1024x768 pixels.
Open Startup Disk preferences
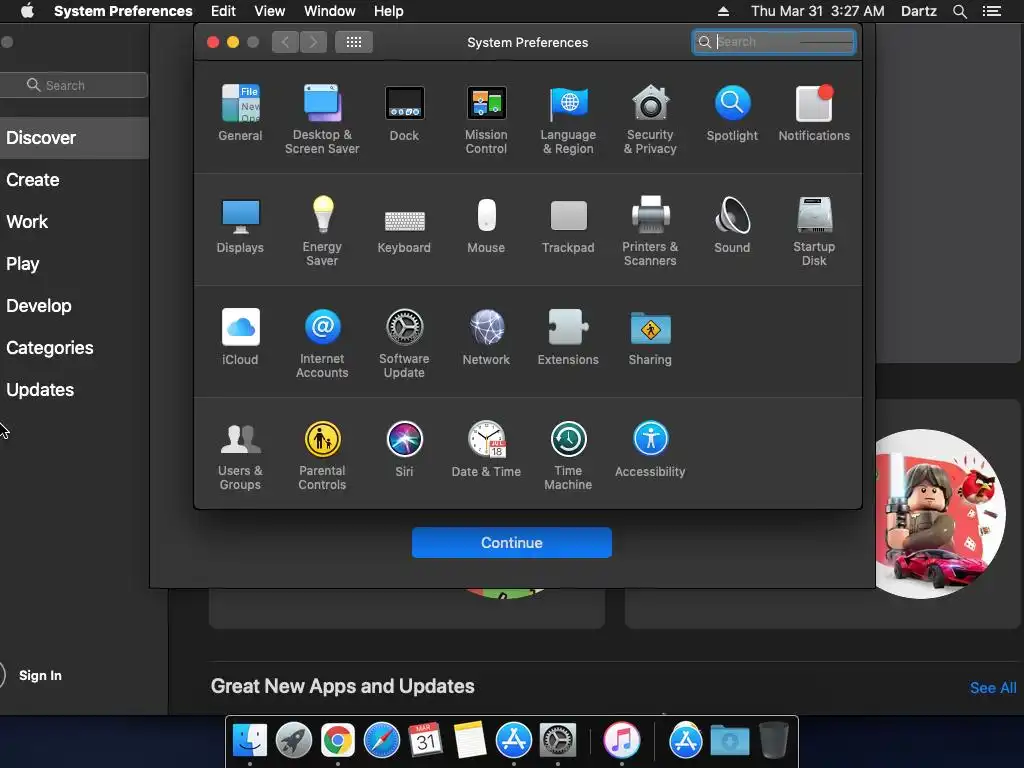[814, 231]
